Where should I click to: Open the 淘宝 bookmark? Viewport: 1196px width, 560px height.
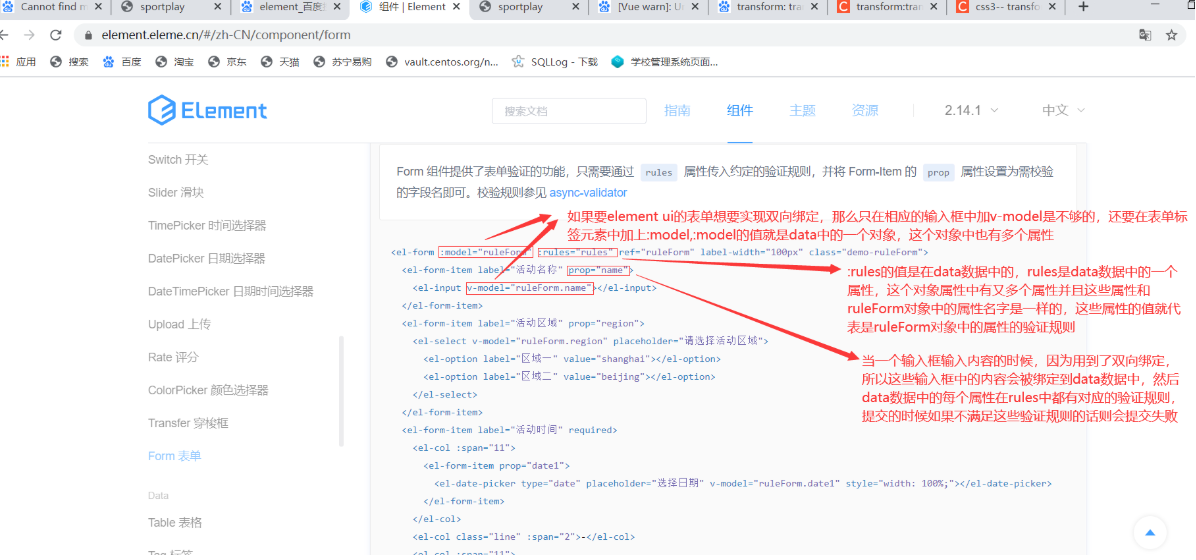coord(175,62)
